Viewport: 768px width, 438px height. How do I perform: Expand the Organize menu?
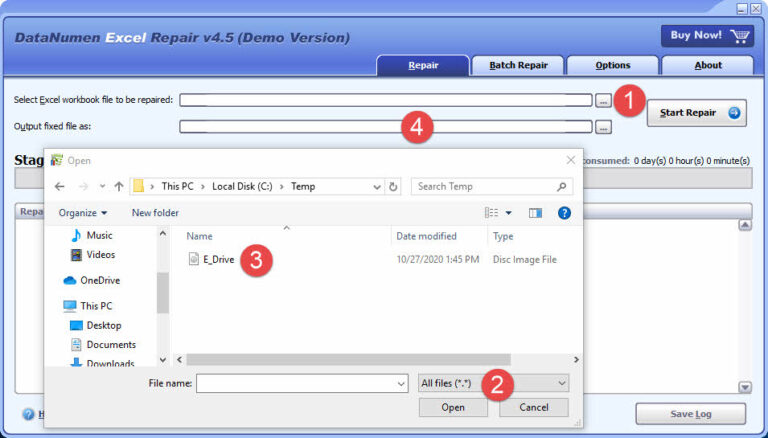[x=83, y=212]
